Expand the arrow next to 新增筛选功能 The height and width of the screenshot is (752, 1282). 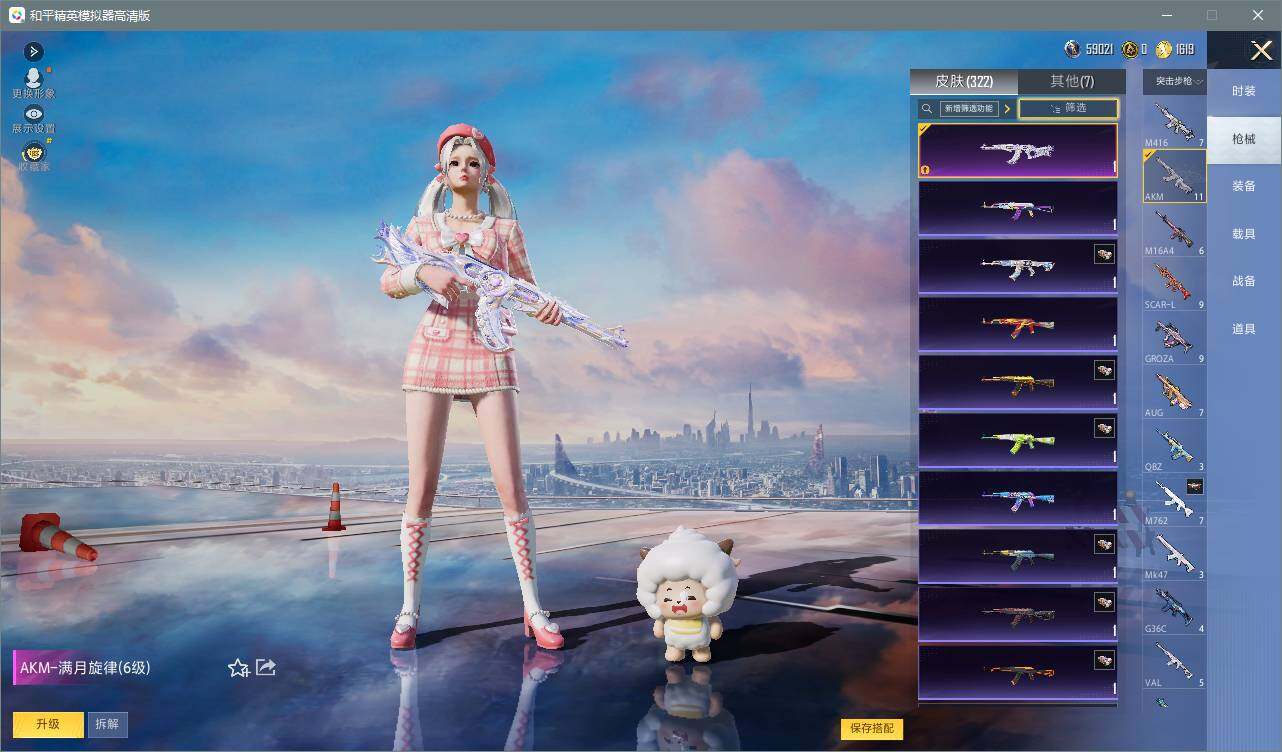1007,108
